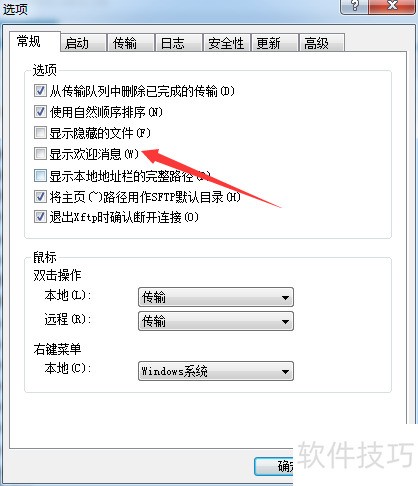Select the 日志 tab
The image size is (418, 486).
click(179, 43)
